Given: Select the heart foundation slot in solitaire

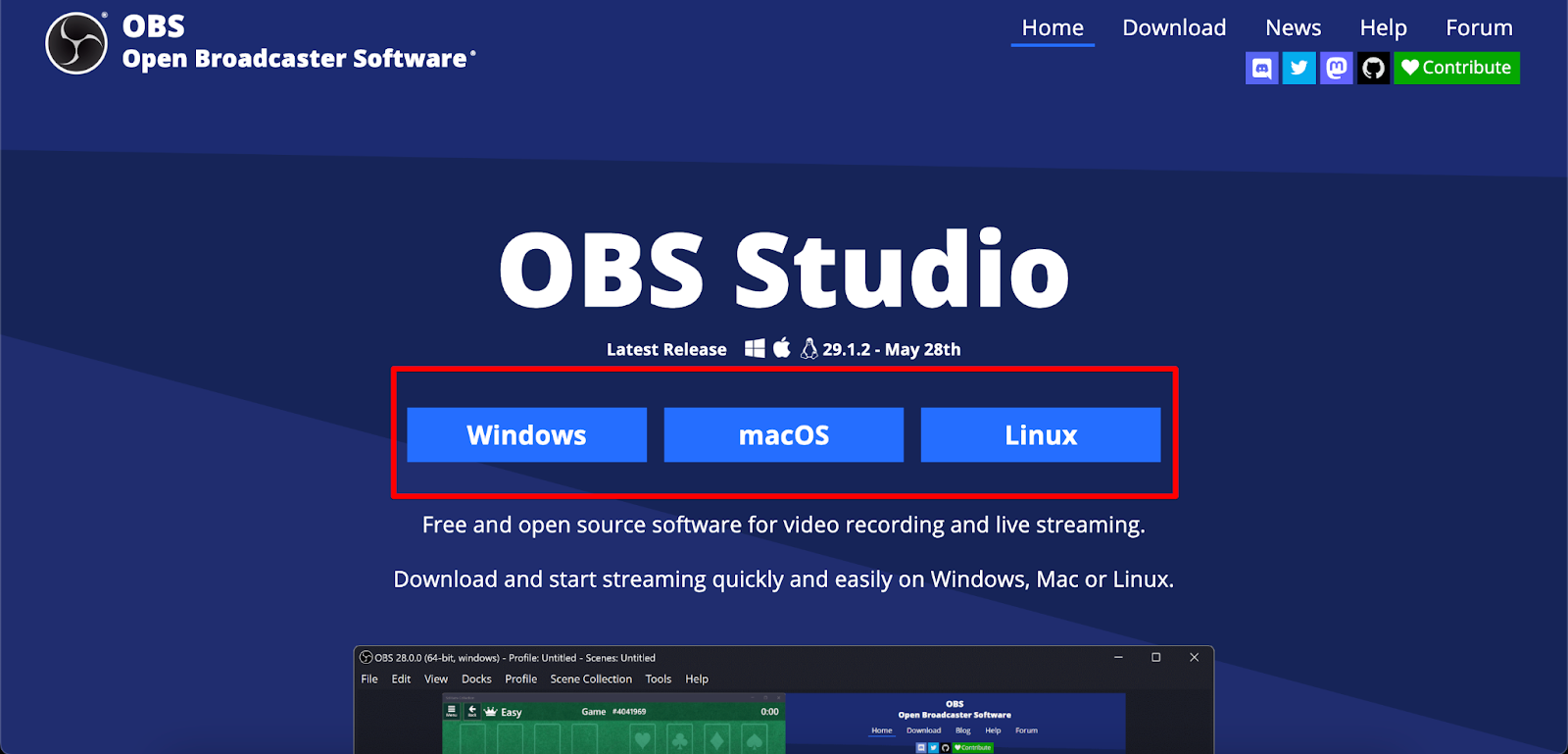Looking at the screenshot, I should pyautogui.click(x=643, y=739).
